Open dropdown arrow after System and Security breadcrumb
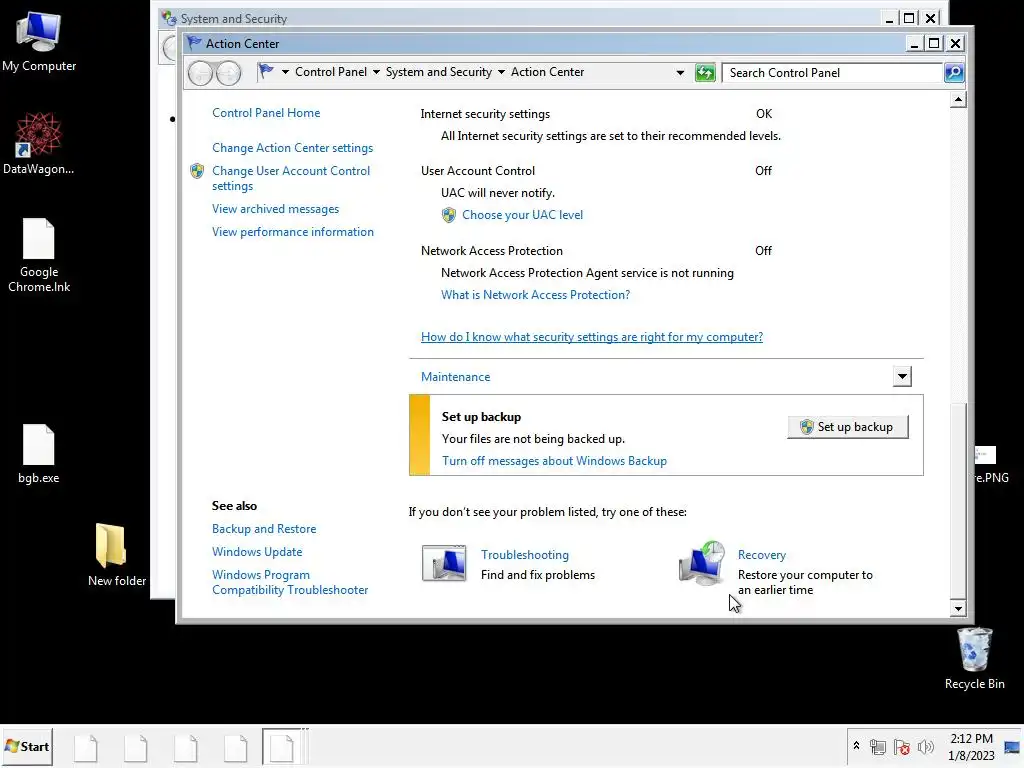 coord(502,72)
